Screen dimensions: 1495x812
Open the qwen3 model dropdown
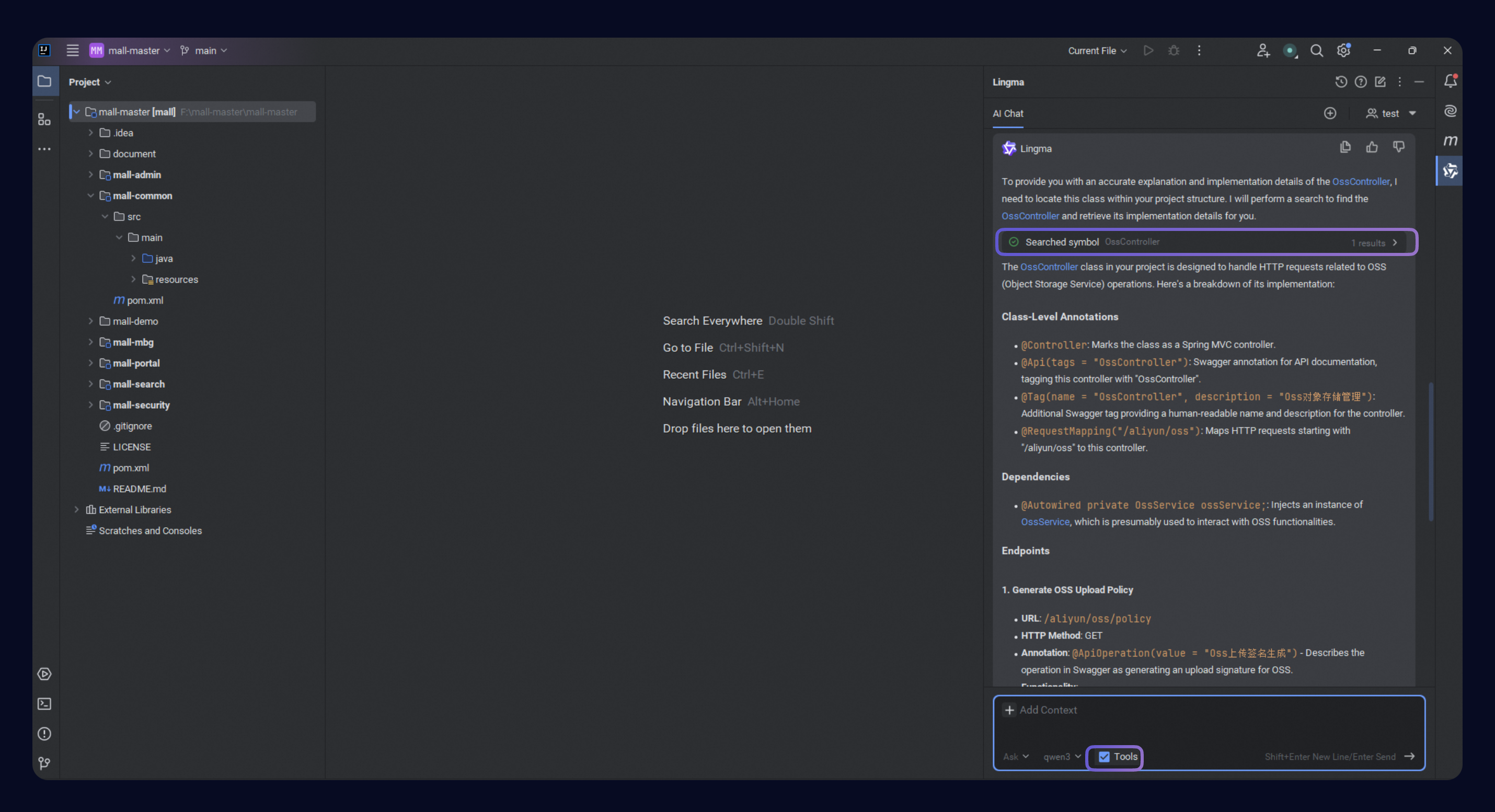point(1062,756)
